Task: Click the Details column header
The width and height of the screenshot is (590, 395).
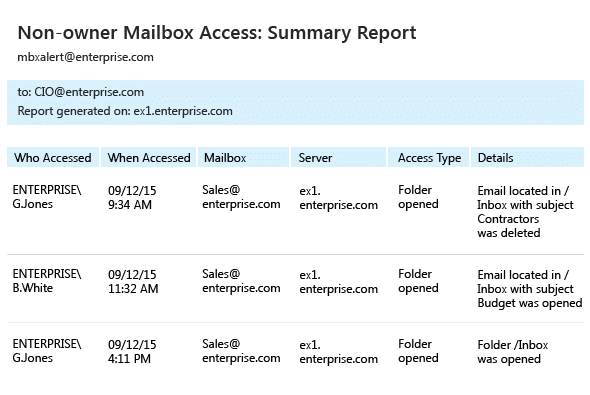Action: click(x=528, y=157)
